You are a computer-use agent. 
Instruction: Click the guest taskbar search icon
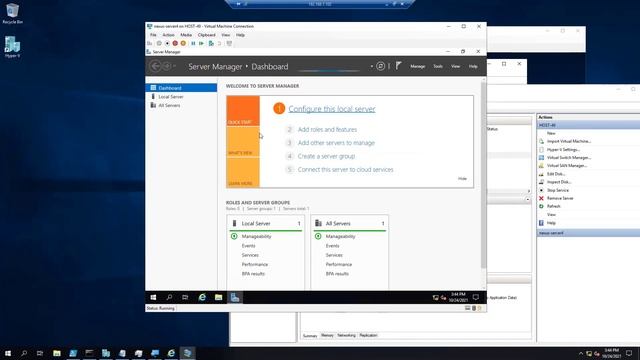click(169, 297)
